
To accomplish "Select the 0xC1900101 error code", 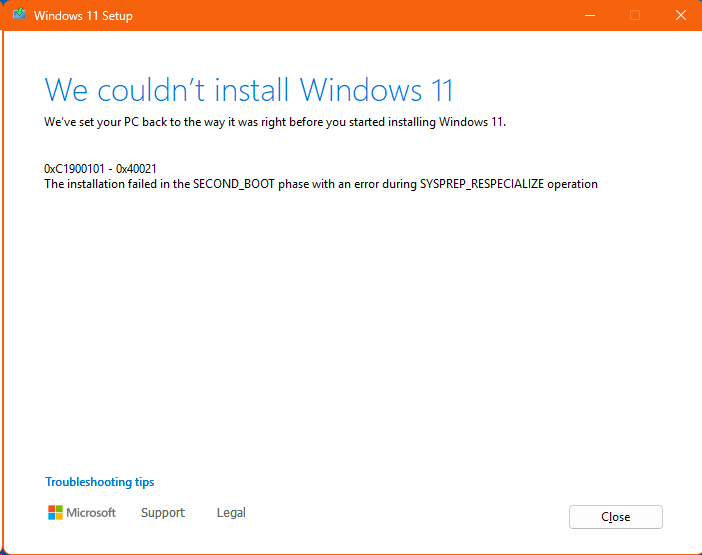I will 74,169.
